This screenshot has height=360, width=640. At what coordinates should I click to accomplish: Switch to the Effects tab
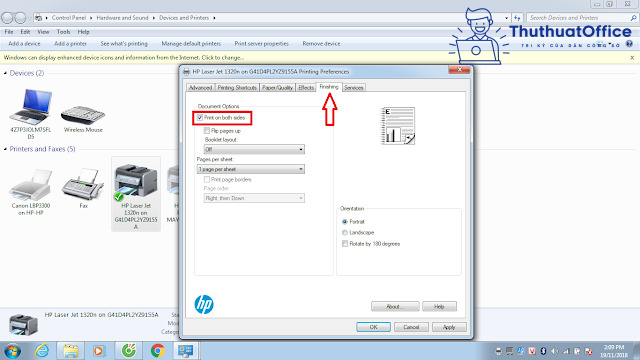[306, 88]
